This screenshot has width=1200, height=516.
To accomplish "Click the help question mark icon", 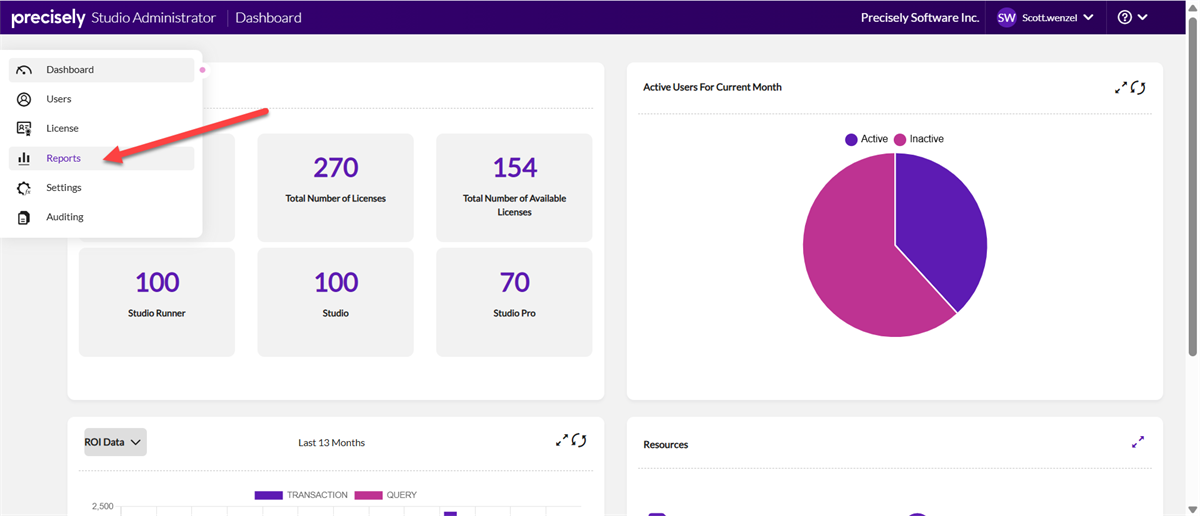I will tap(1125, 17).
